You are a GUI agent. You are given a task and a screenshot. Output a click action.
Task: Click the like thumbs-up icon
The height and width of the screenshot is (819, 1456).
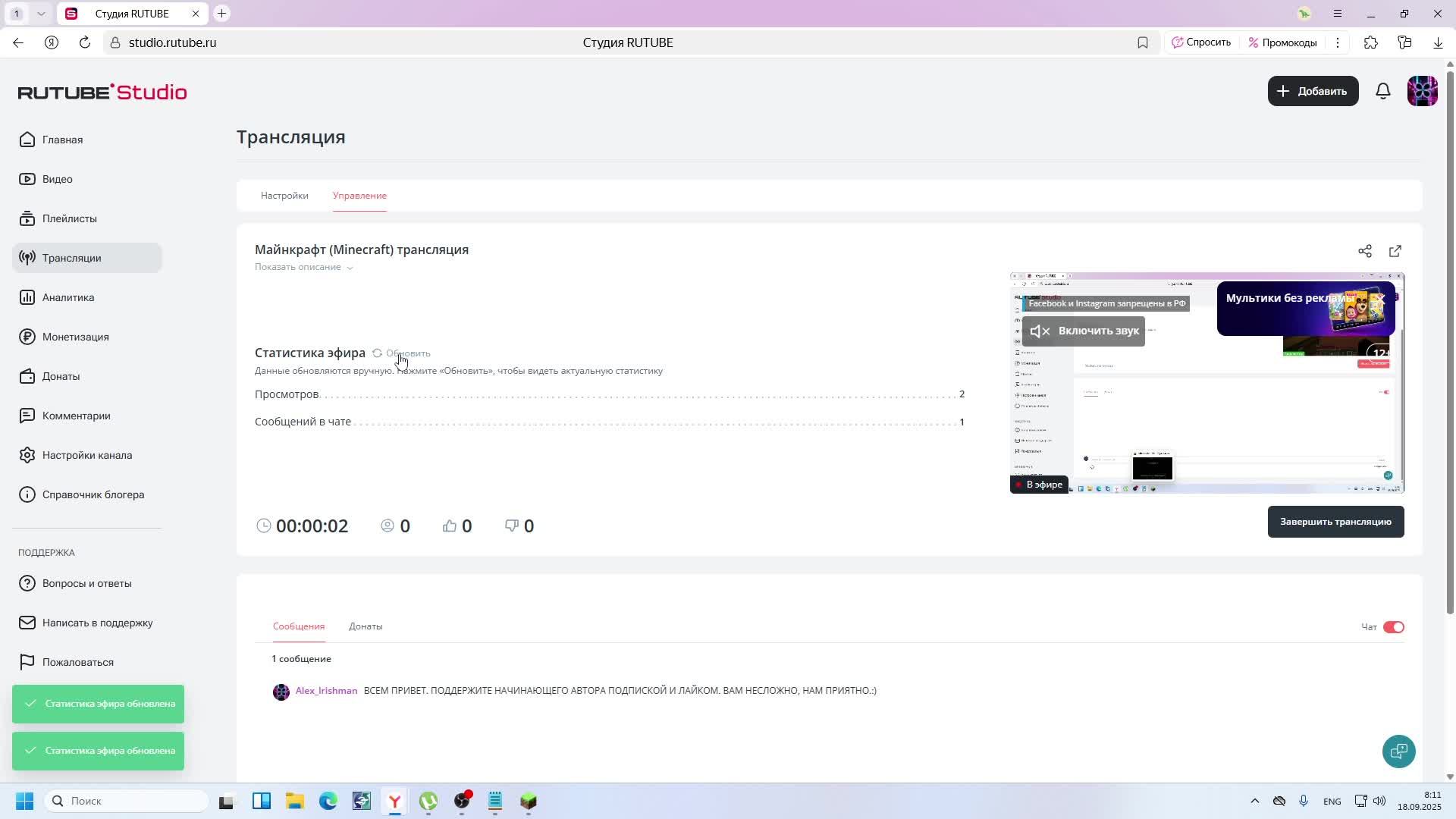coord(450,526)
